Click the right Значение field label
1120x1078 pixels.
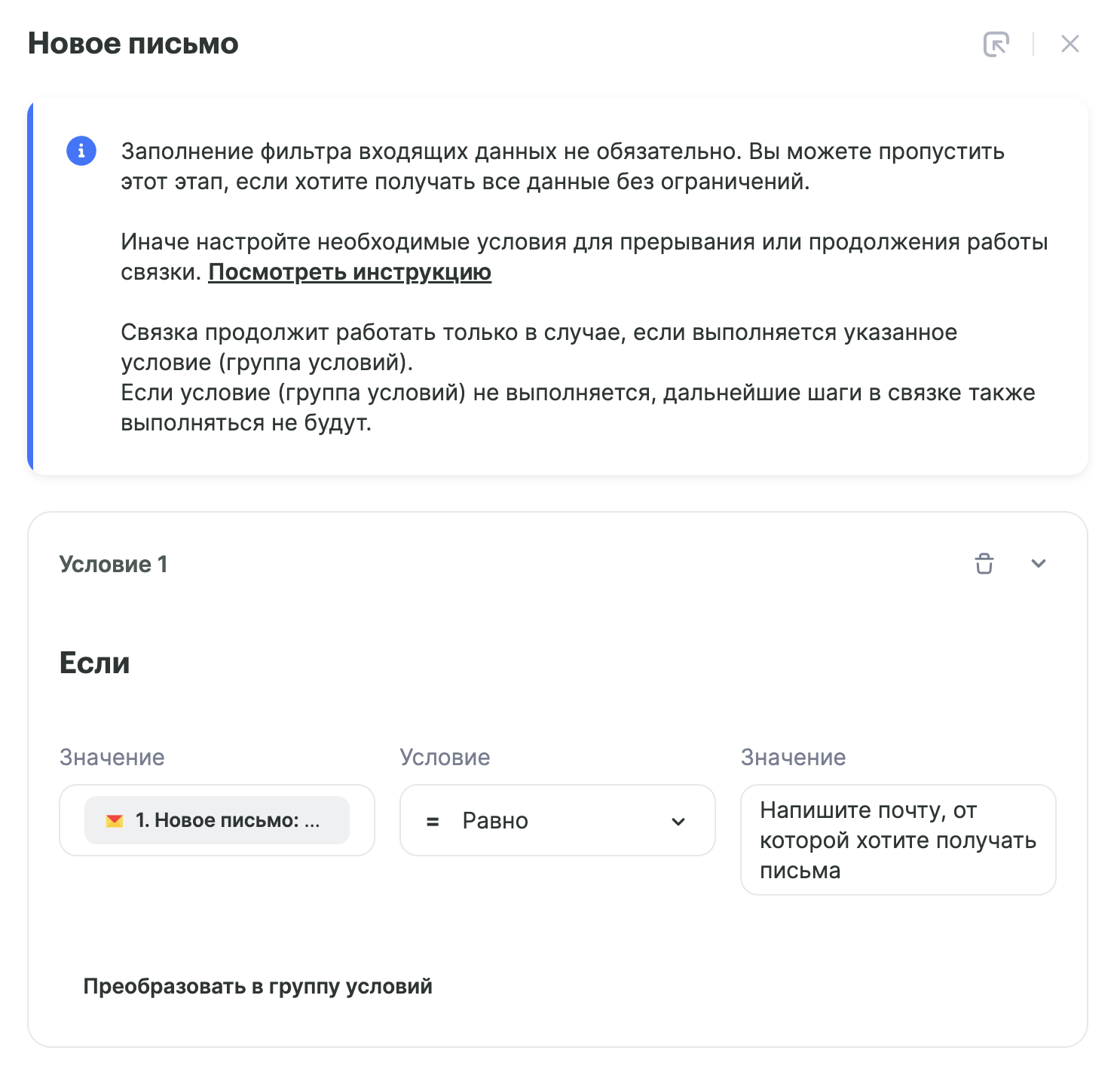793,757
